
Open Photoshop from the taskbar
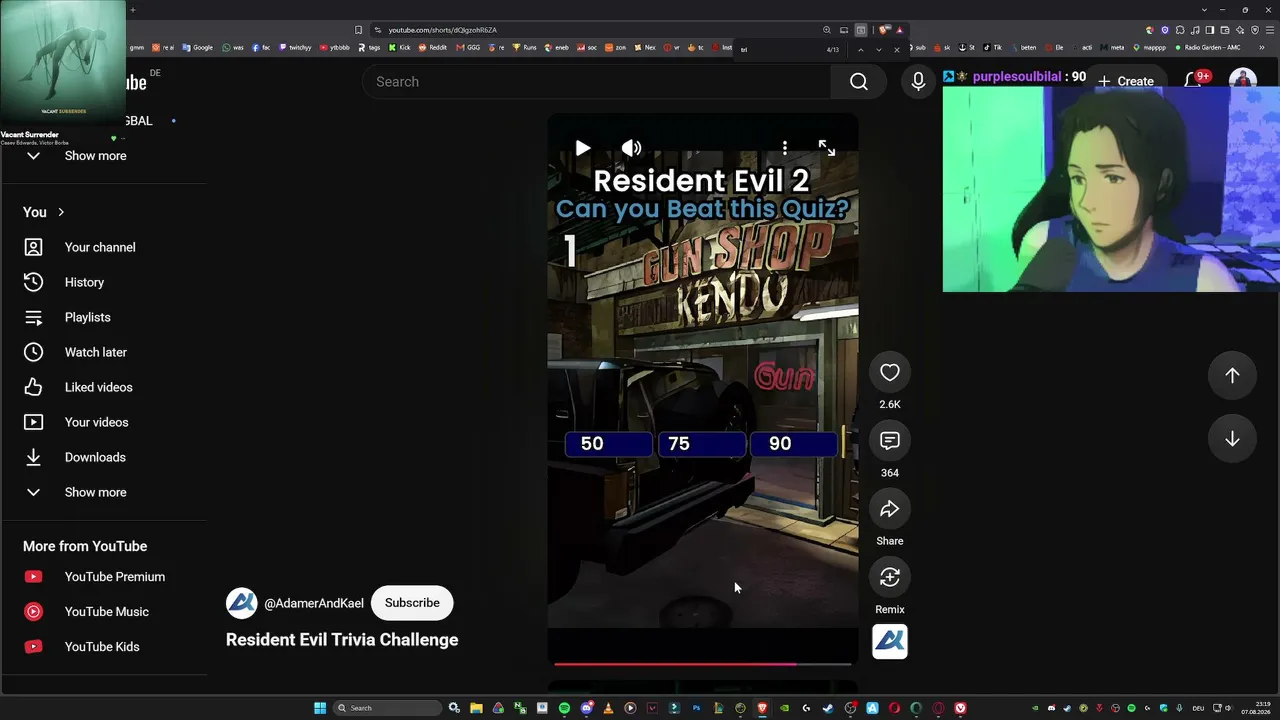coord(696,708)
